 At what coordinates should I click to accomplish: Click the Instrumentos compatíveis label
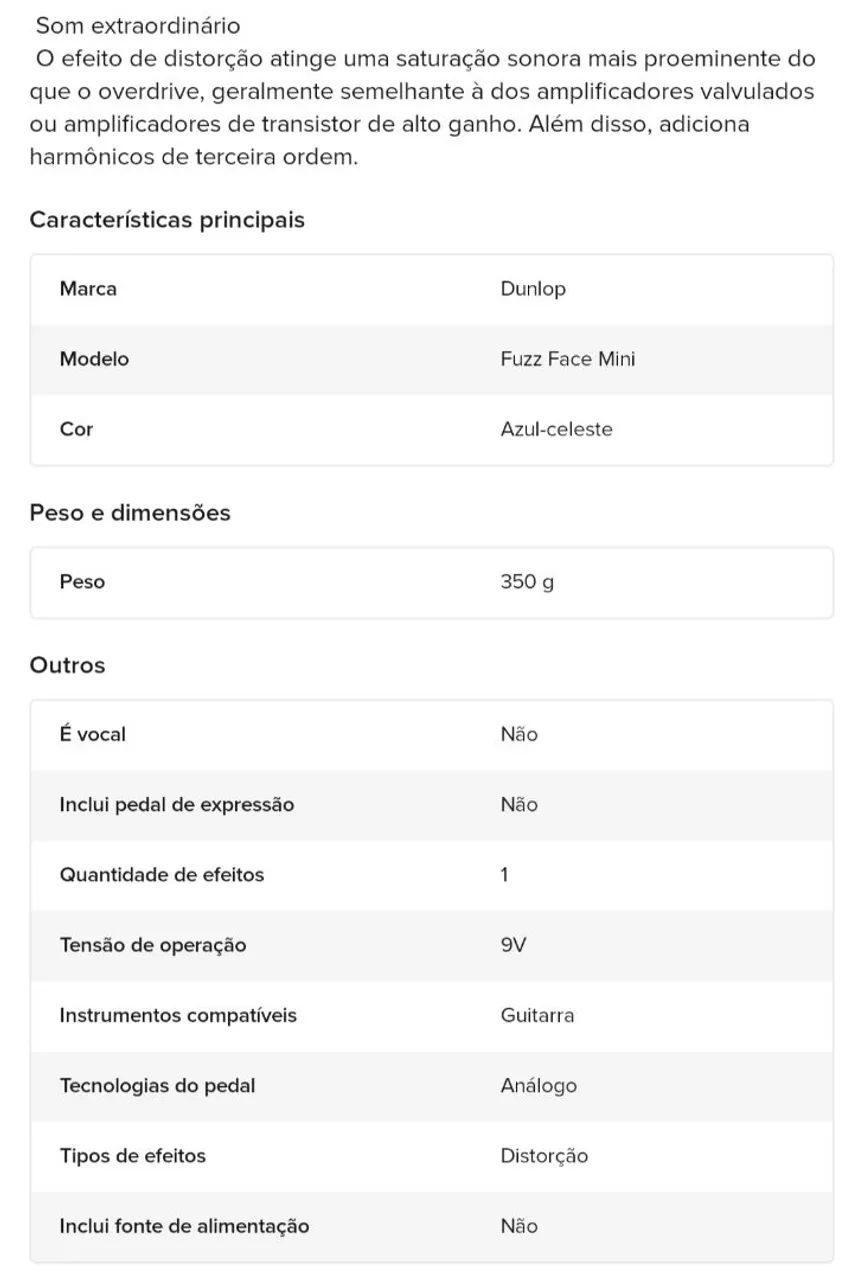pos(178,1015)
